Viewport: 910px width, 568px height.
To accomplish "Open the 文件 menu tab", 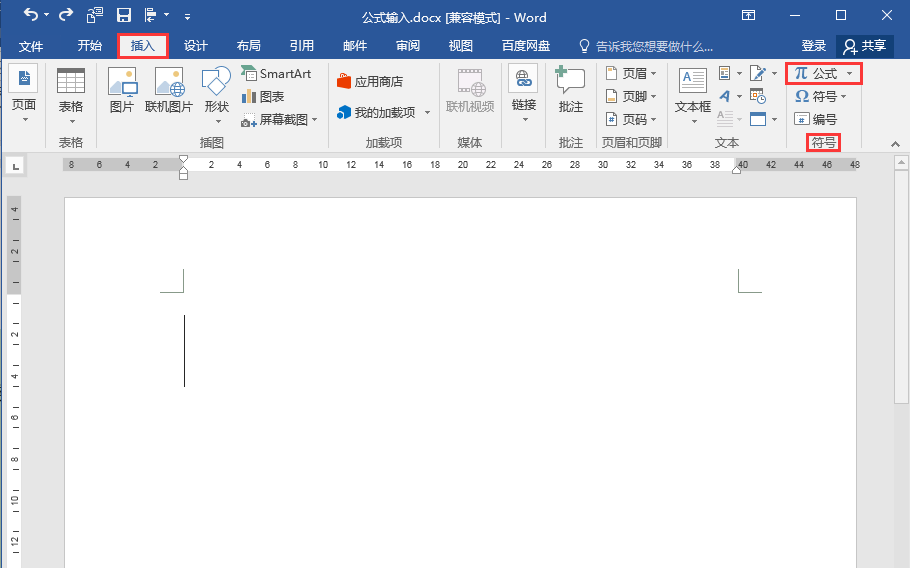I will (31, 46).
